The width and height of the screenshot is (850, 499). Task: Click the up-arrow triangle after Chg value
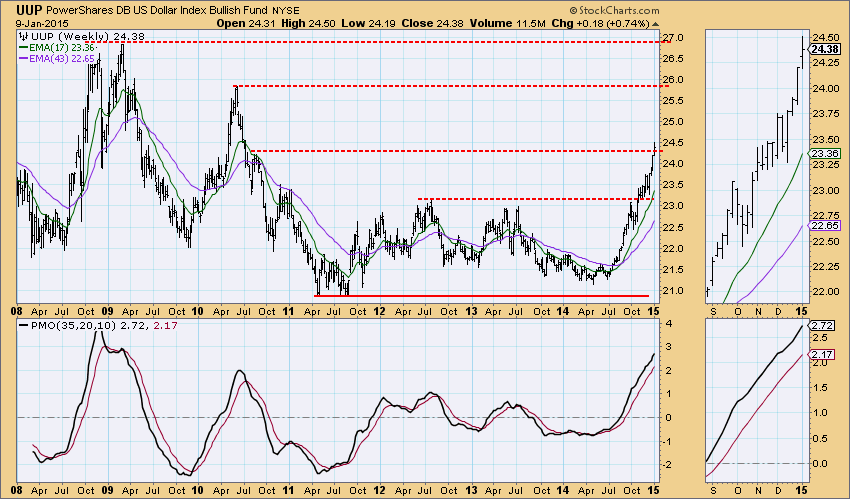pos(655,24)
